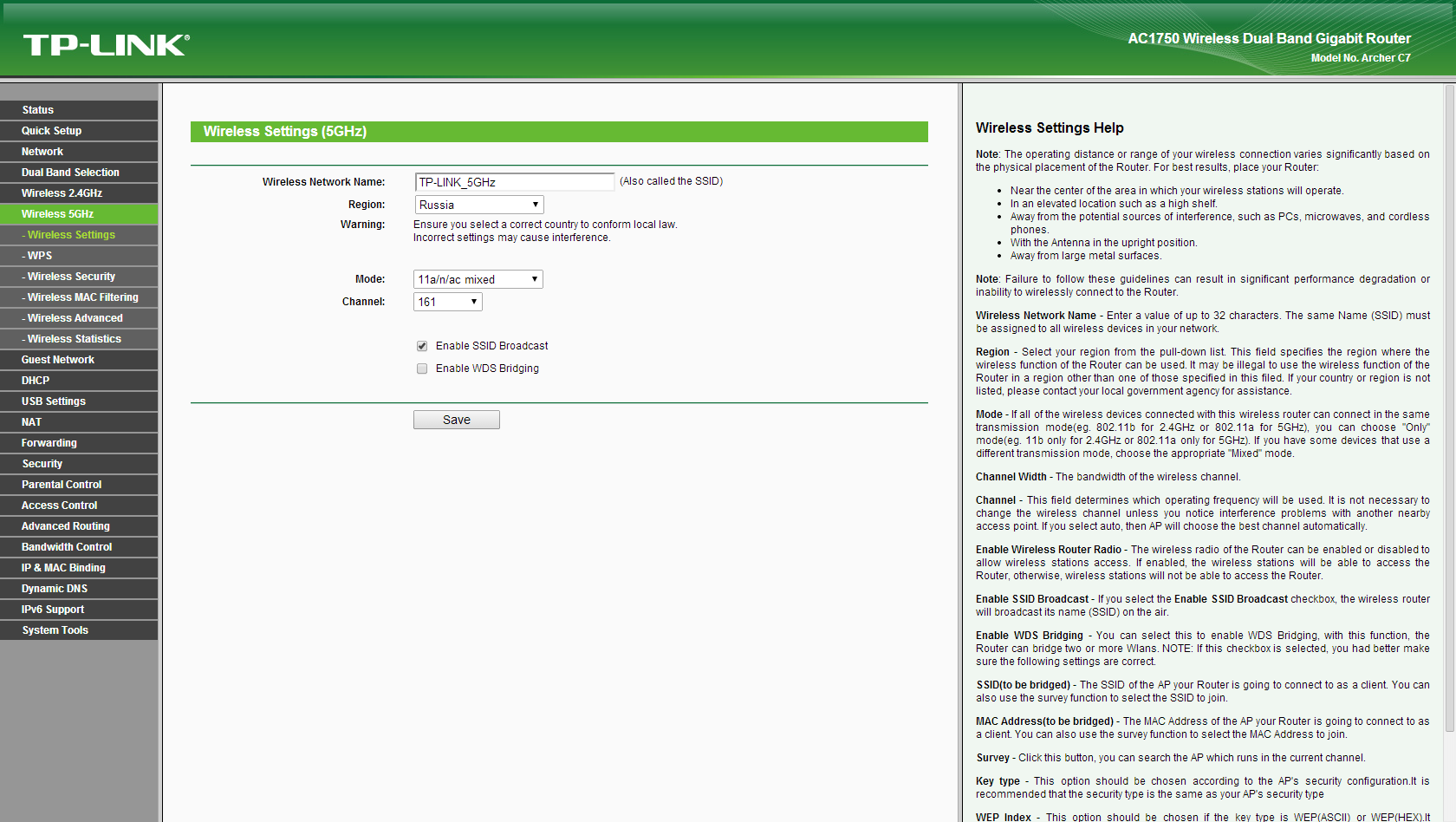Image resolution: width=1456 pixels, height=822 pixels.
Task: Open Access Control menu
Action: coord(79,506)
